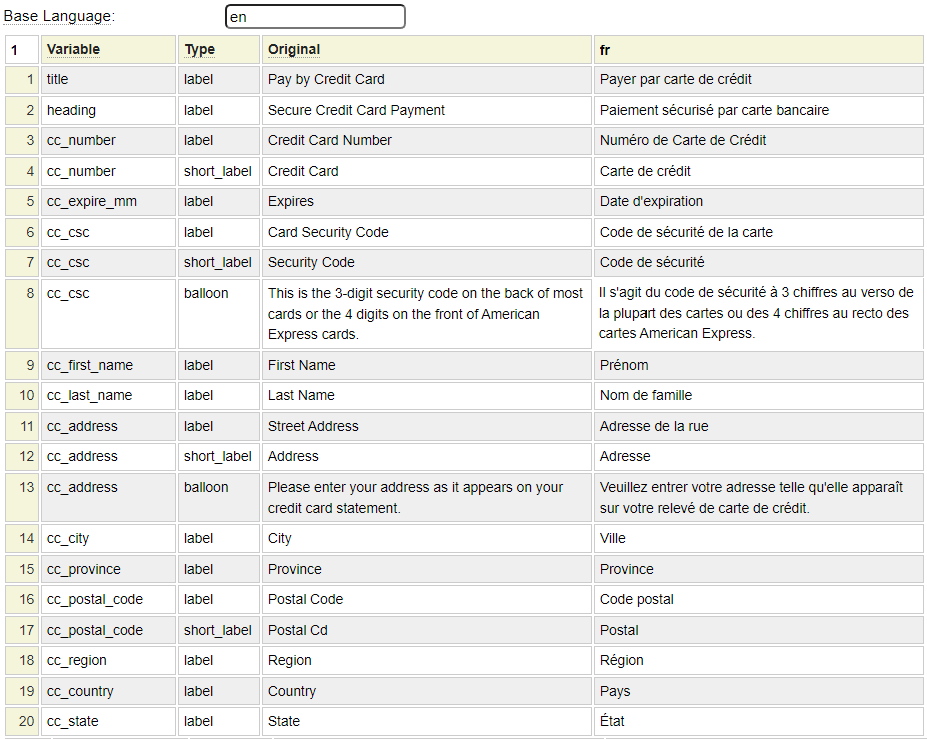
Task: Select the 'Nom de famille' translation field
Action: (758, 396)
